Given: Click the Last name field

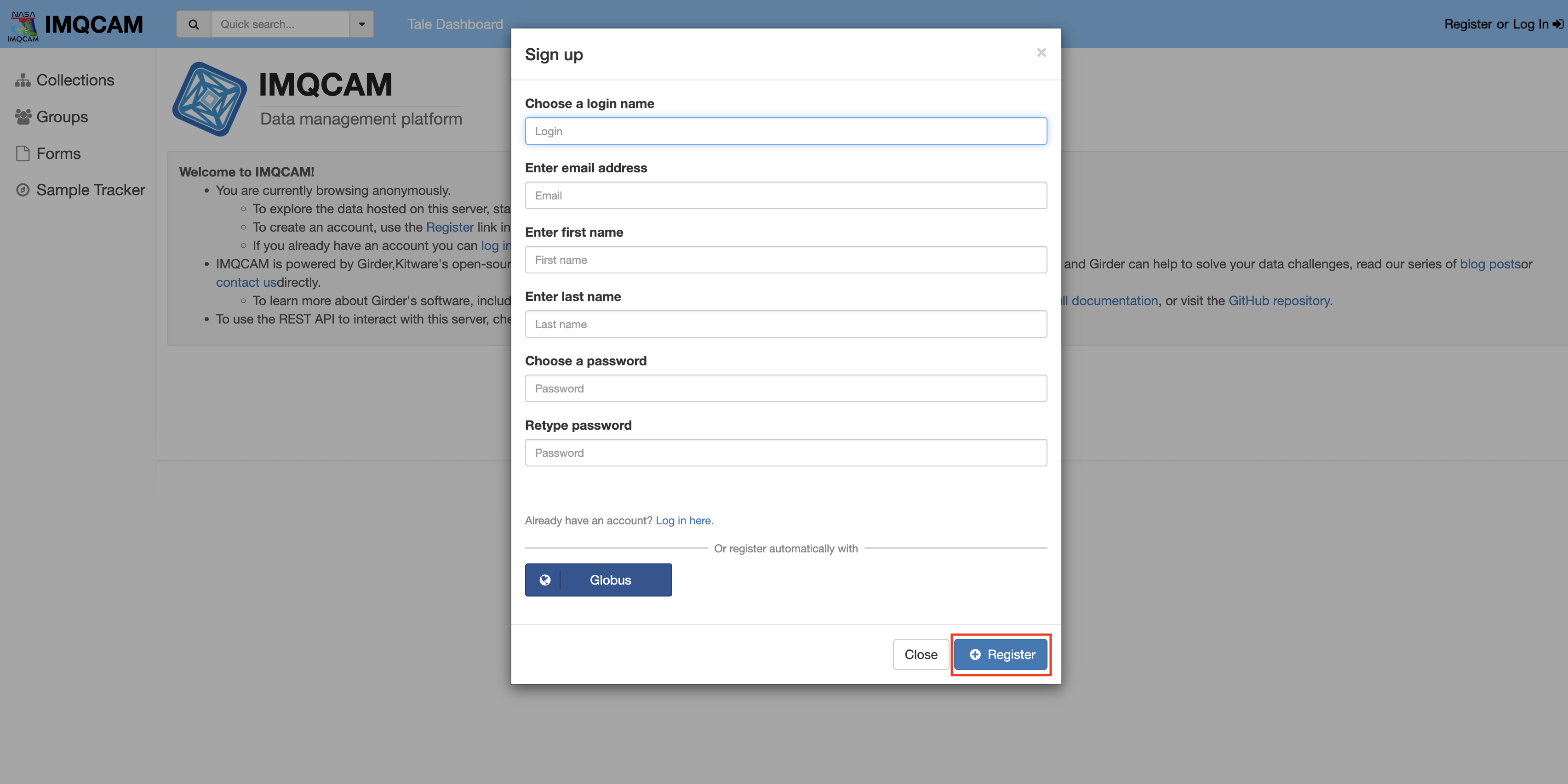Looking at the screenshot, I should 786,324.
